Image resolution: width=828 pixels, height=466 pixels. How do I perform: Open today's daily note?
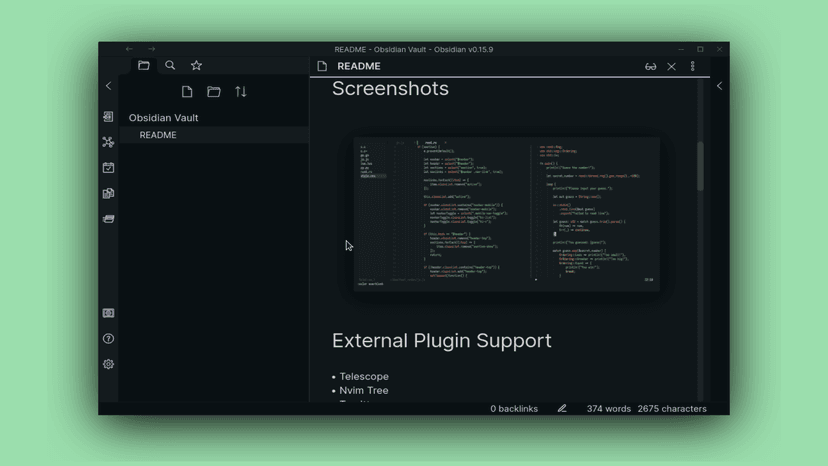click(108, 167)
